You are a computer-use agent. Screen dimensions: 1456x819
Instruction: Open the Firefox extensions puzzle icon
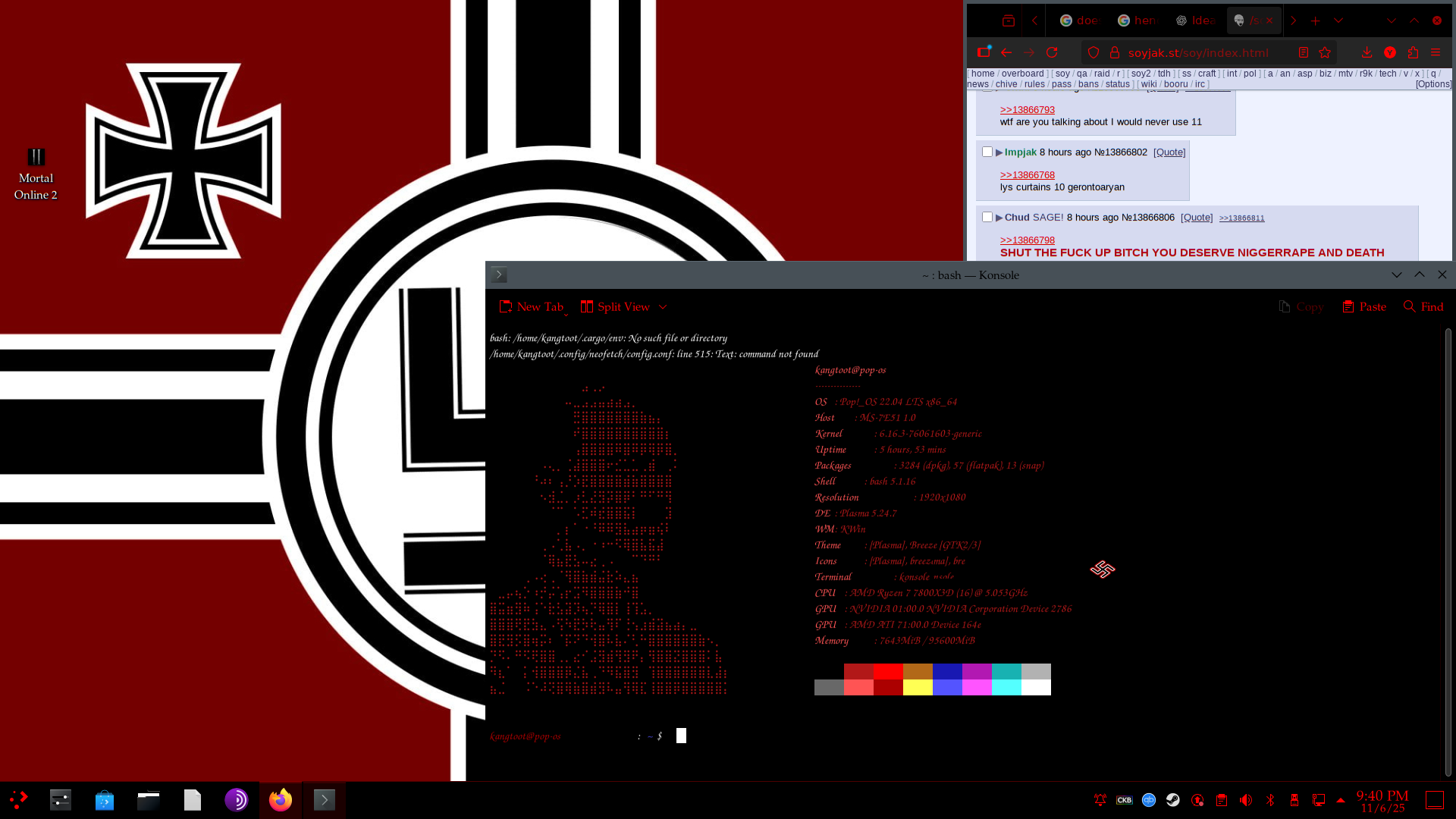(1413, 52)
